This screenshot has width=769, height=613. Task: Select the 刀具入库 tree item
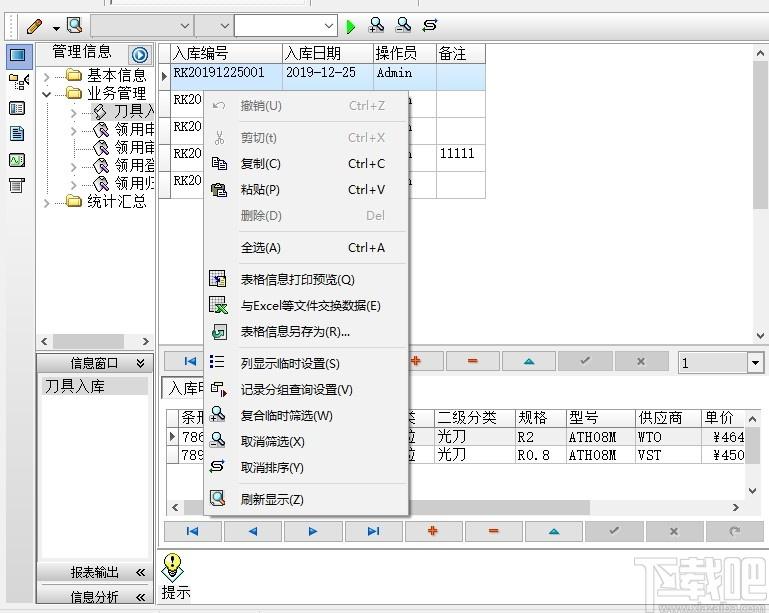[124, 112]
